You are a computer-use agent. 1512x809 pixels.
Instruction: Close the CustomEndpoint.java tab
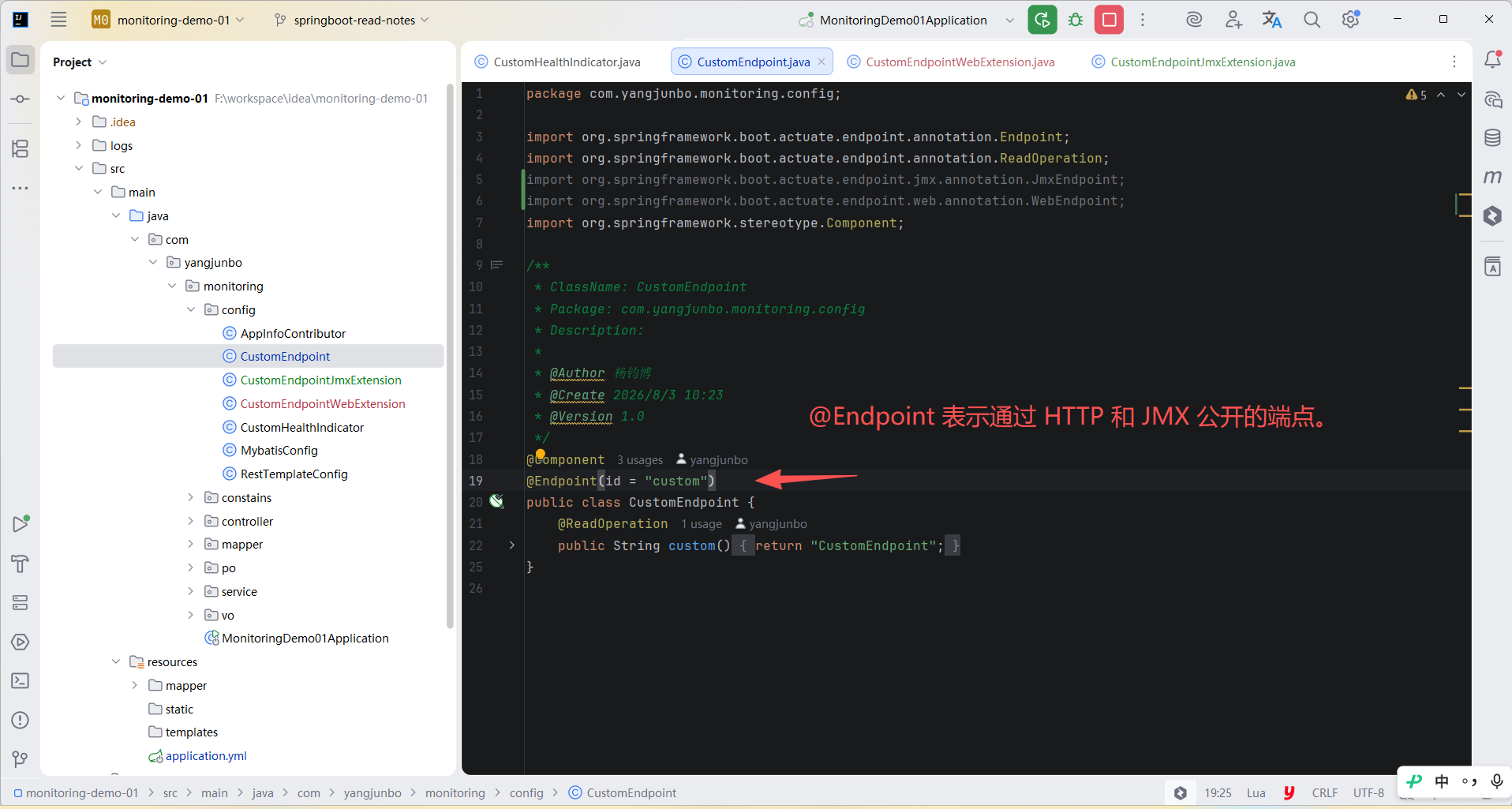click(821, 62)
